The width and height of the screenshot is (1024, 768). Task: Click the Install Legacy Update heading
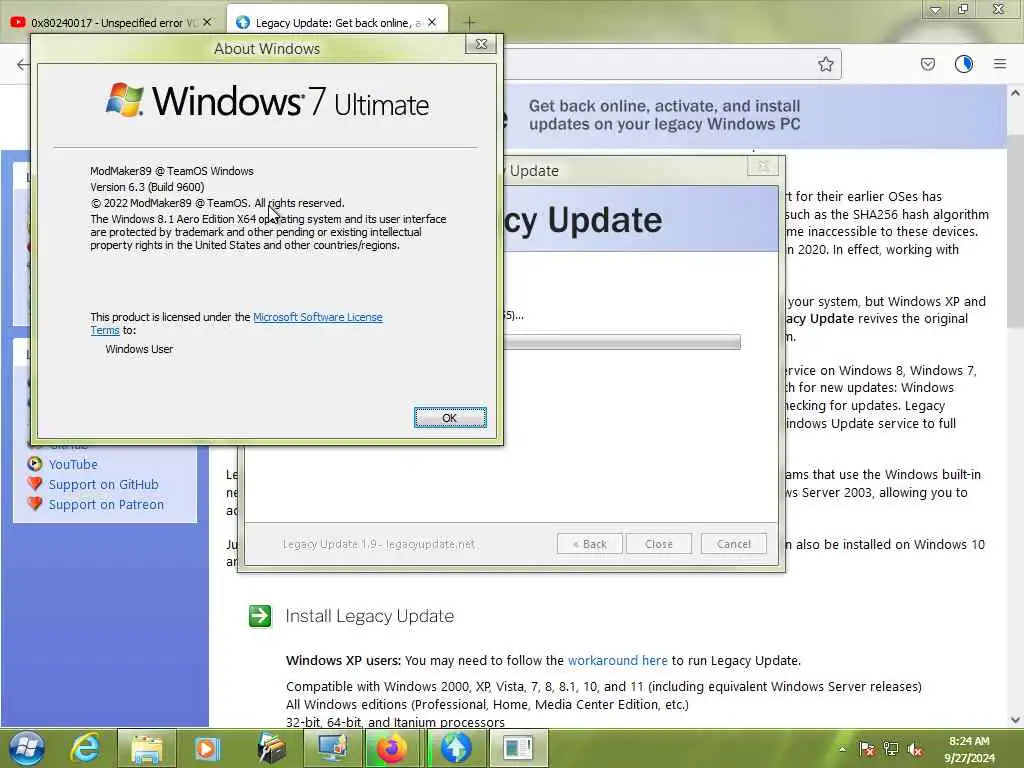click(370, 616)
